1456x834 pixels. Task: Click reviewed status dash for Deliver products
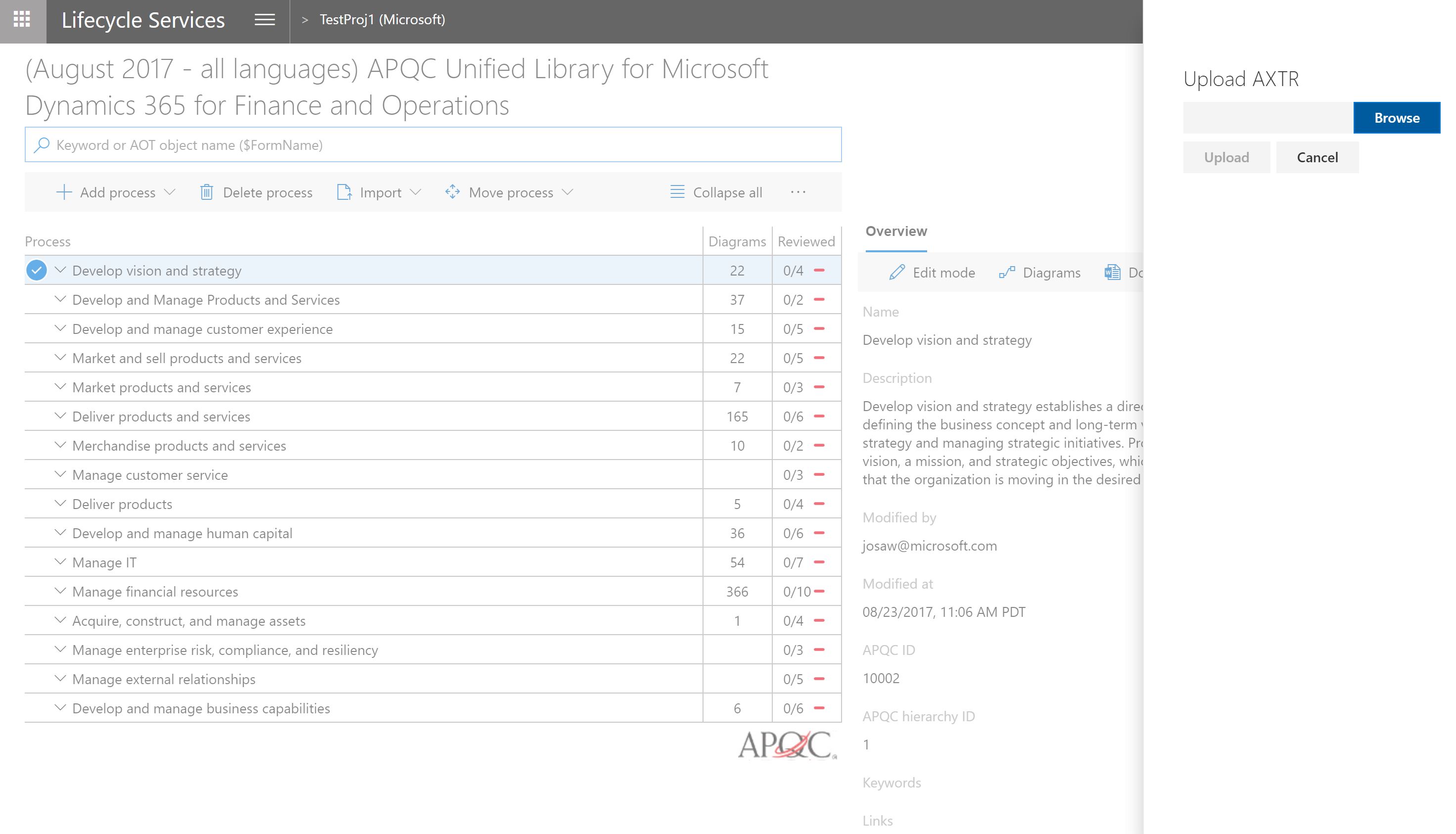[x=819, y=504]
